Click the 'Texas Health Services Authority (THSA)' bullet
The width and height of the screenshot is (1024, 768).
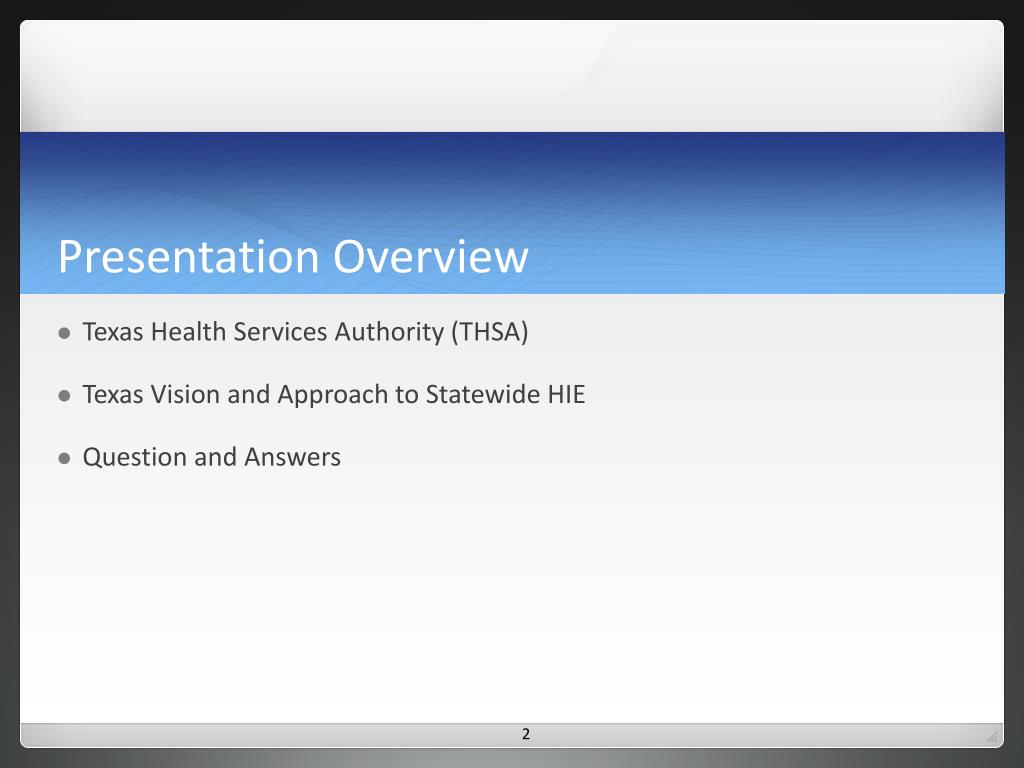tap(305, 332)
